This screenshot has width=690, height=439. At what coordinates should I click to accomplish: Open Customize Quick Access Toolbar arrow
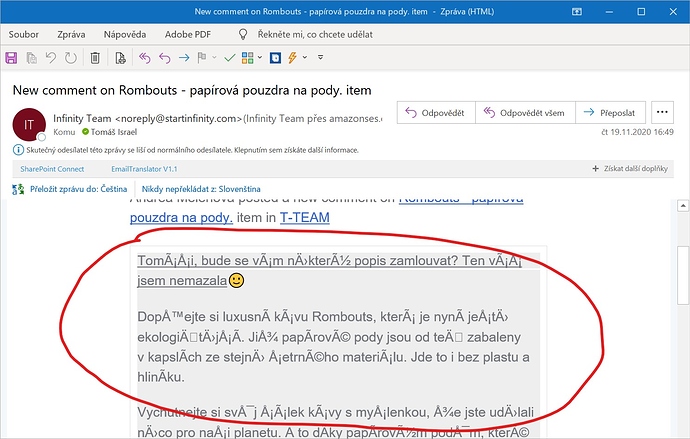[320, 57]
